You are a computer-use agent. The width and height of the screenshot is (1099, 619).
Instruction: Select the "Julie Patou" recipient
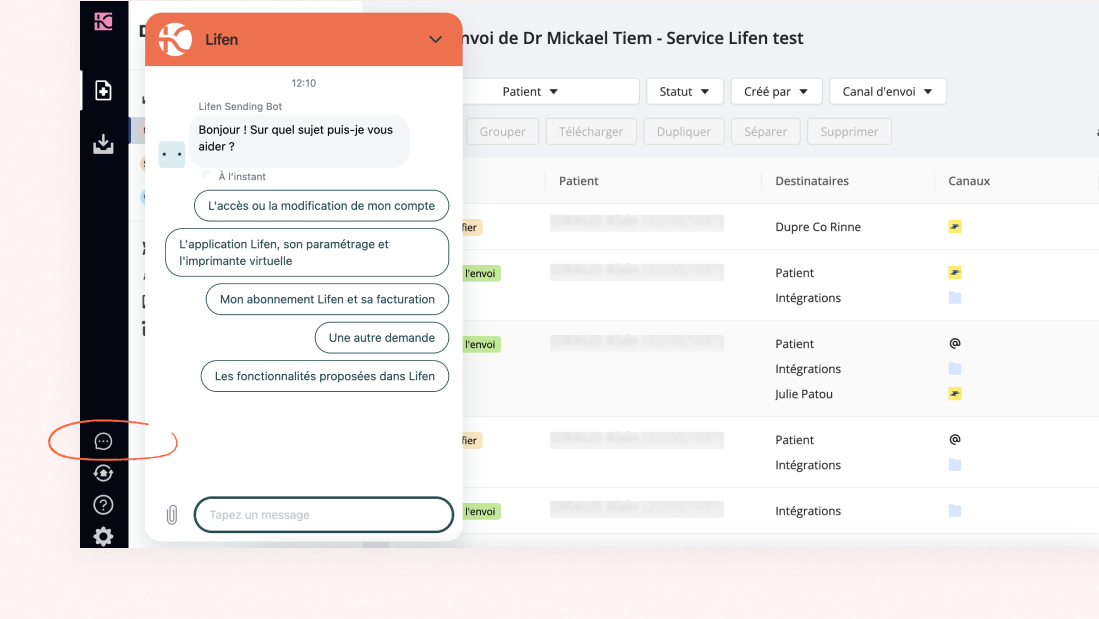pyautogui.click(x=803, y=394)
